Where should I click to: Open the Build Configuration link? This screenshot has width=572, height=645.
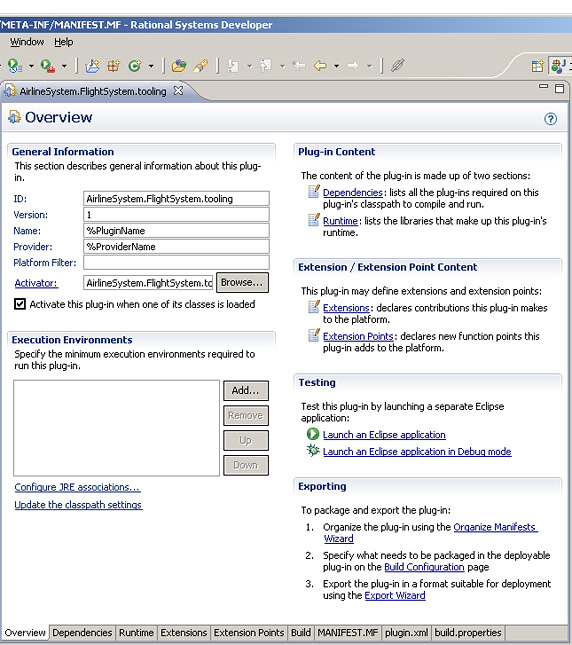pos(424,567)
